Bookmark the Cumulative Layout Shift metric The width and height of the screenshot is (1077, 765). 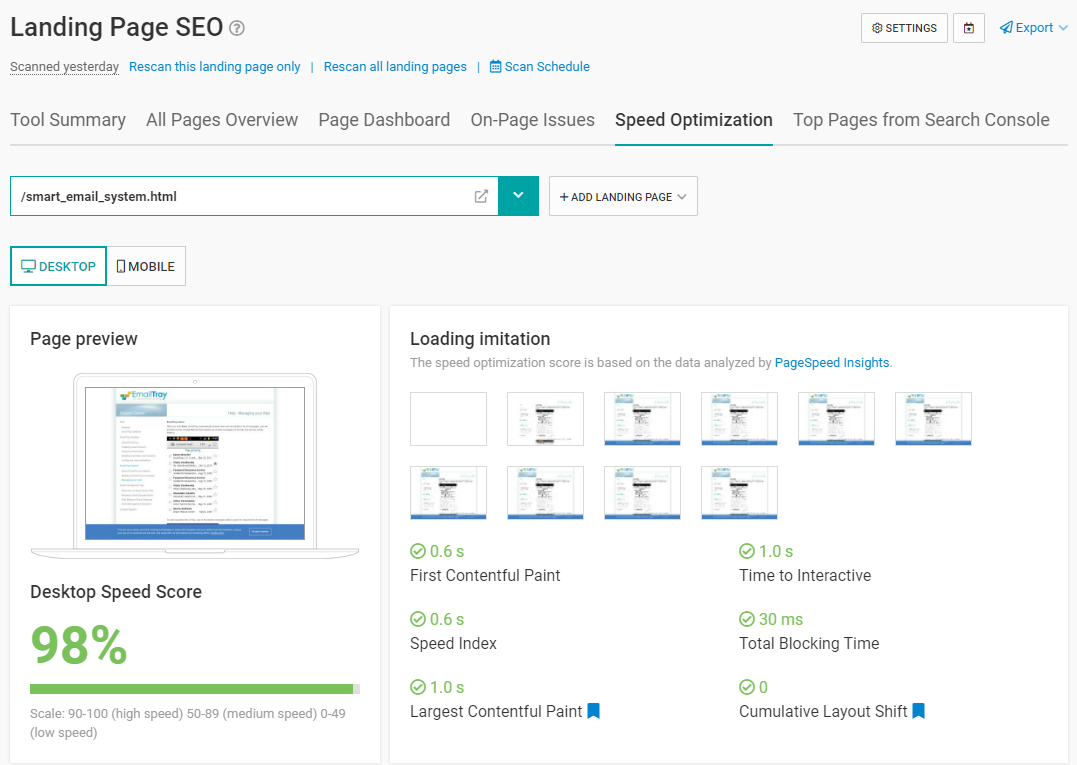point(918,711)
